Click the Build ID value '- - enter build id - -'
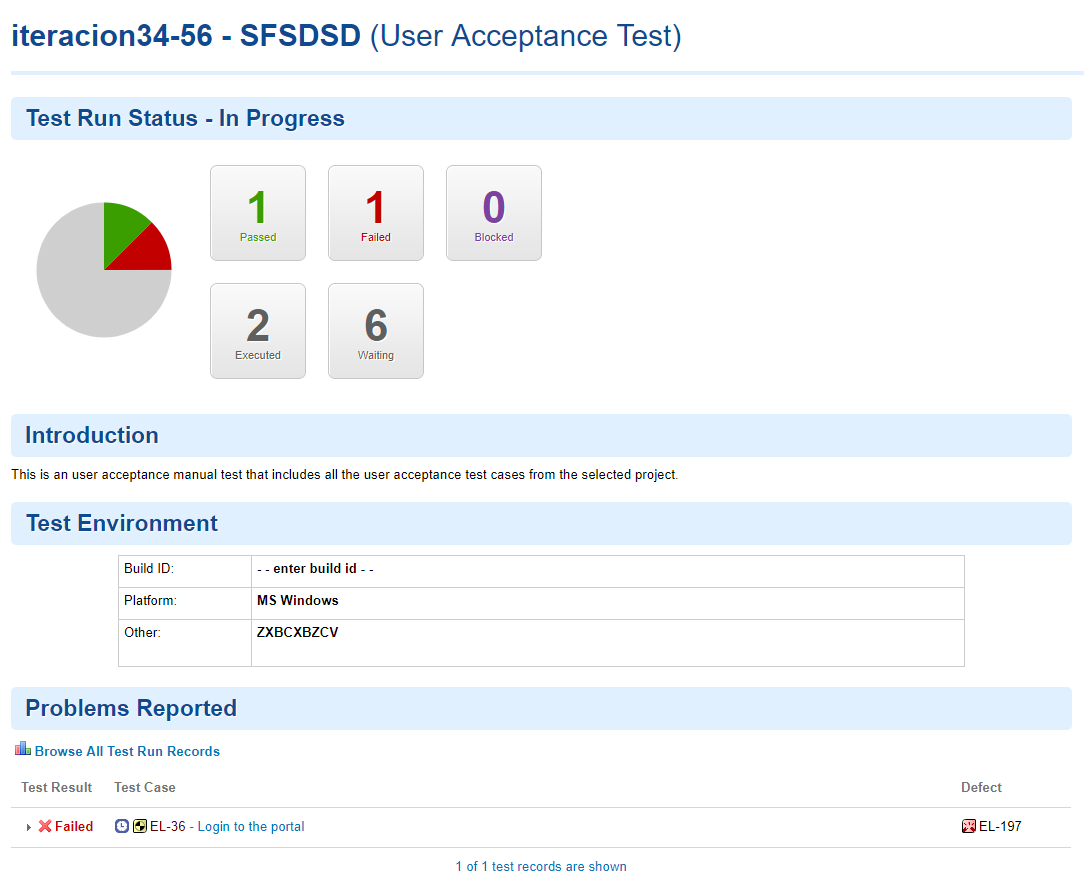1084x878 pixels. click(x=315, y=568)
